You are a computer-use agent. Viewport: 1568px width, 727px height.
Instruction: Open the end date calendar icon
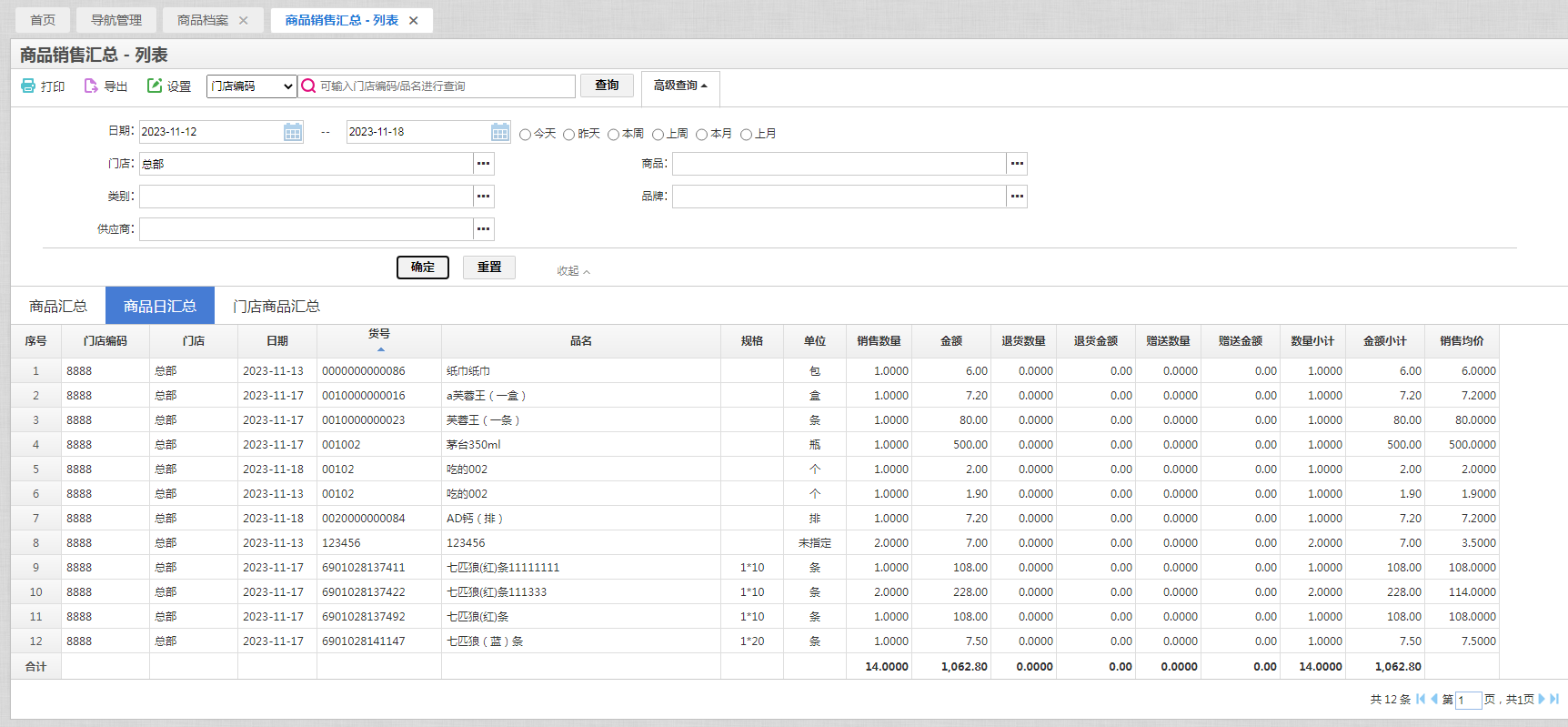coord(500,132)
